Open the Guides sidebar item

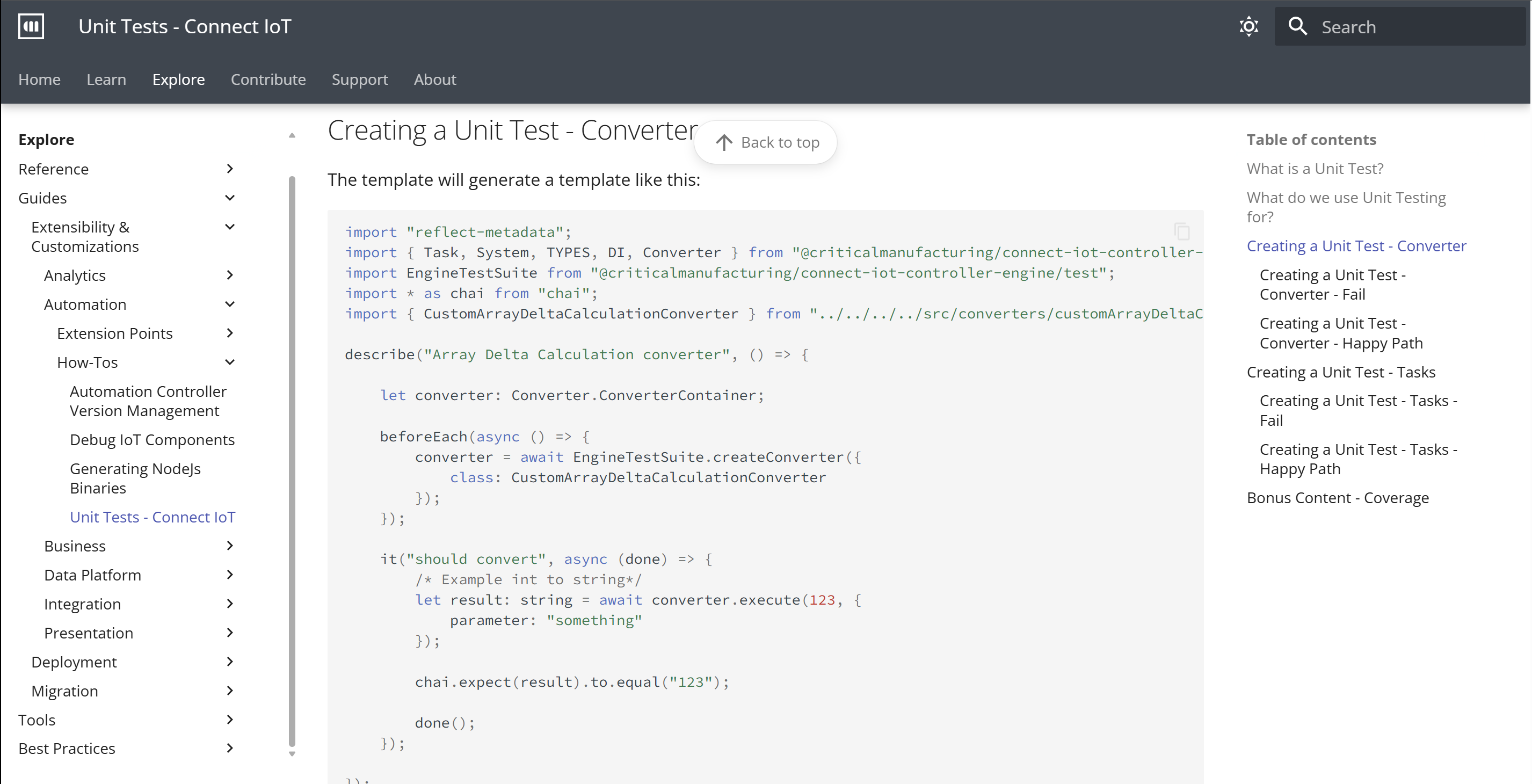[43, 198]
